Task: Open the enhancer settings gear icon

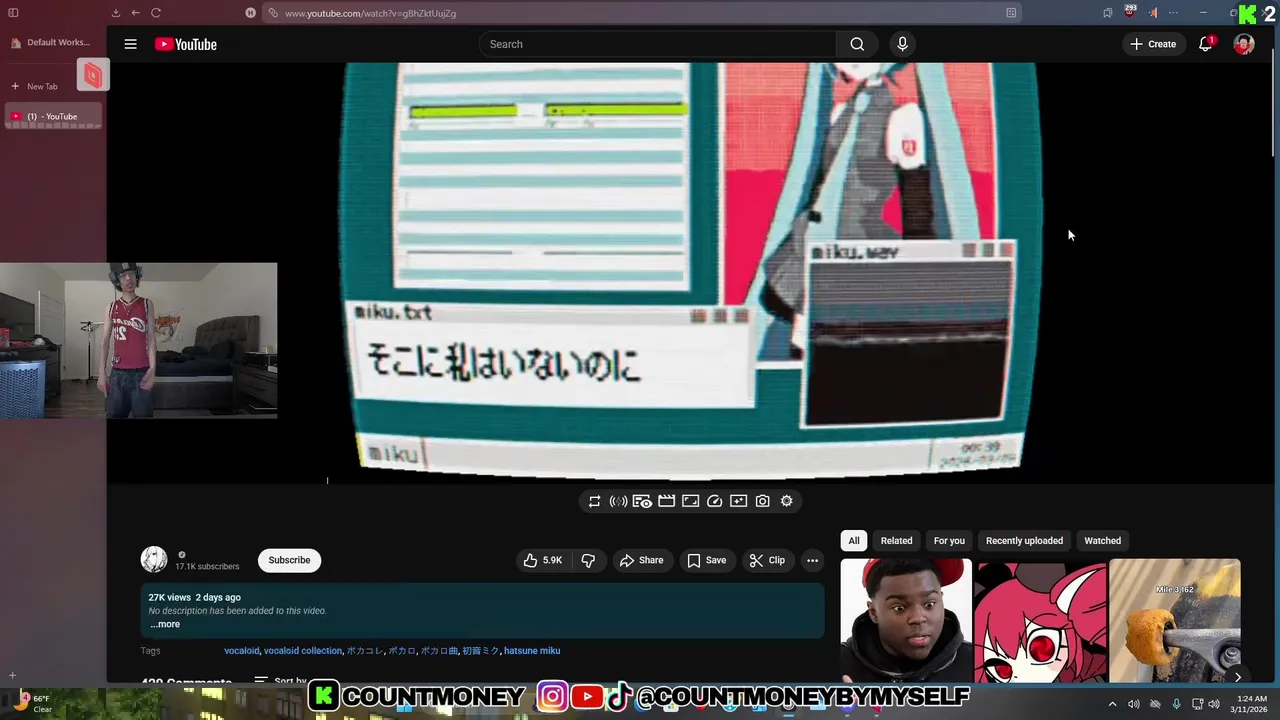Action: click(786, 501)
